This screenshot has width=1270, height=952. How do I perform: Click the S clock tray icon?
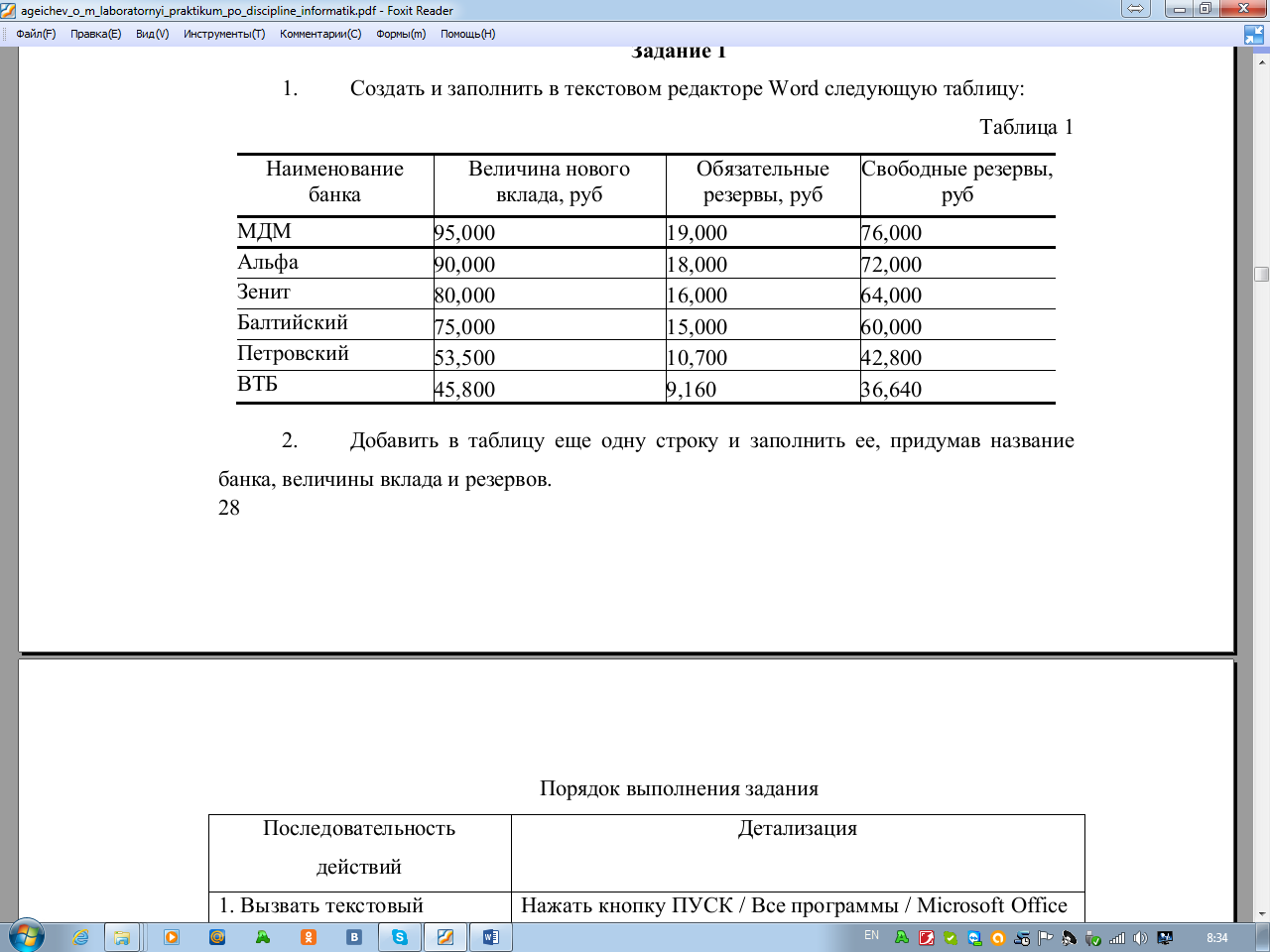coord(1022,937)
